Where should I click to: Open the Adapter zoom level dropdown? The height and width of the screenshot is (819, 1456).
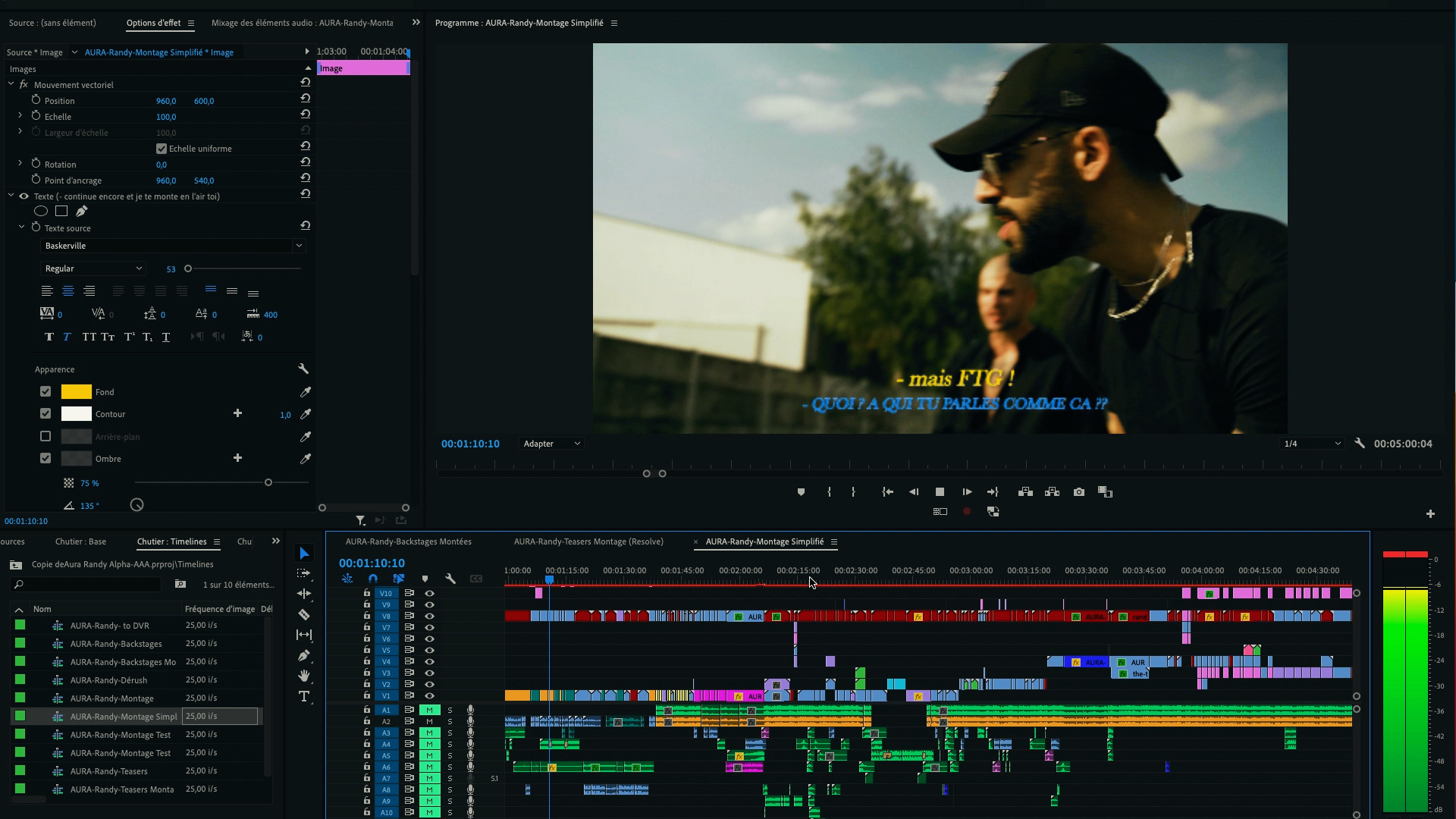(x=551, y=444)
